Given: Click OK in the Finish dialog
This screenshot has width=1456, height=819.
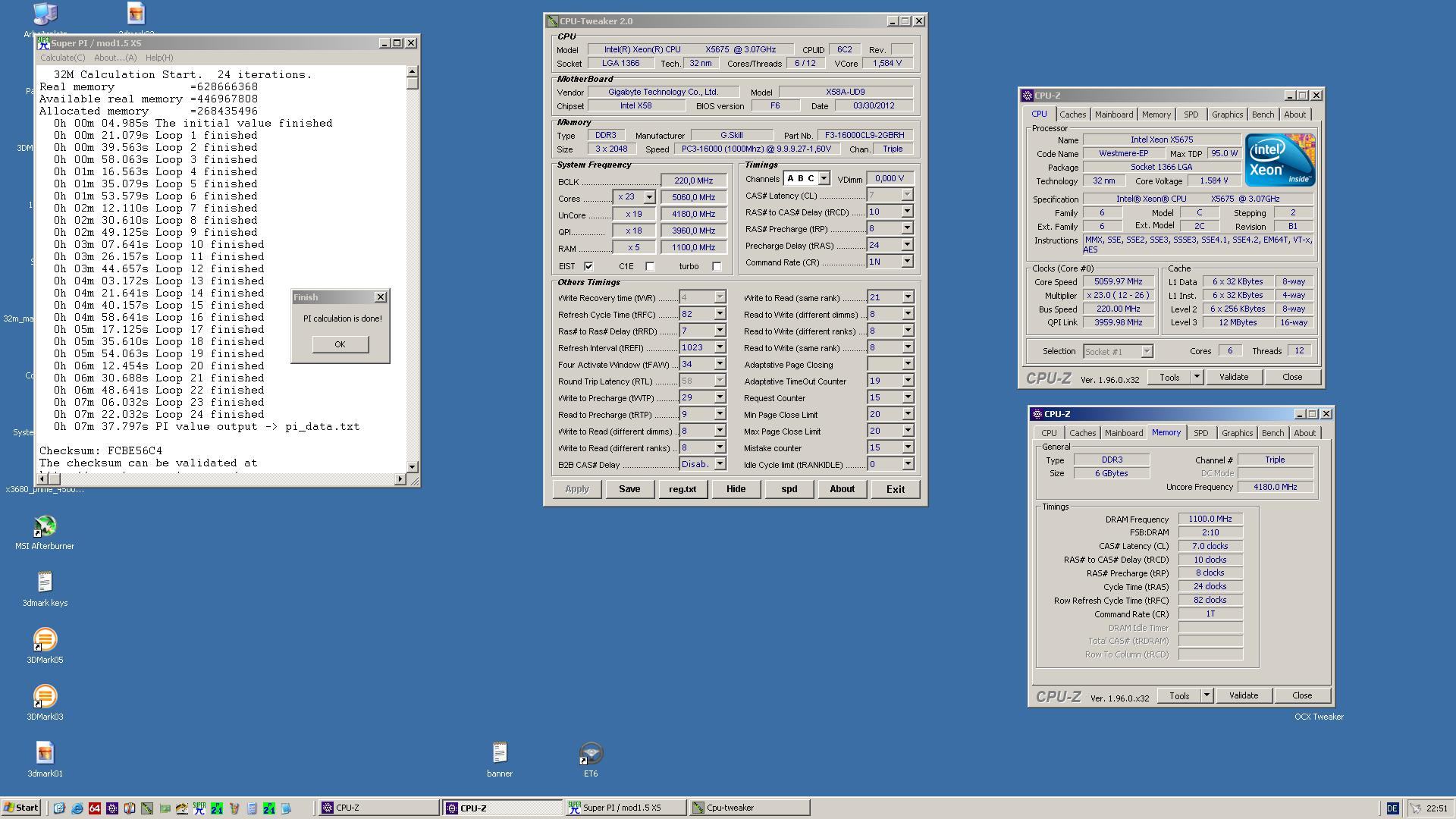Looking at the screenshot, I should pos(340,344).
